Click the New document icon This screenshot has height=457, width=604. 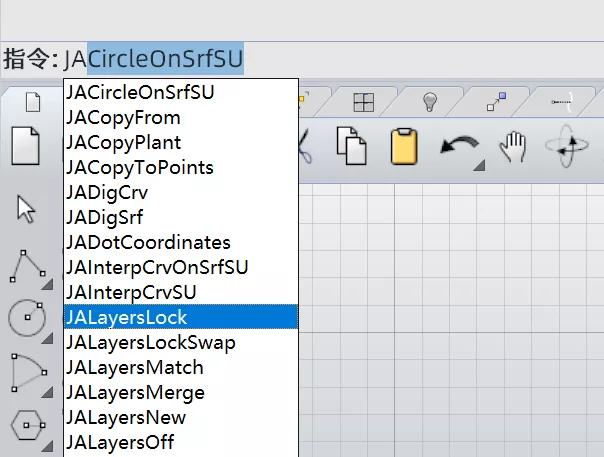coord(25,146)
